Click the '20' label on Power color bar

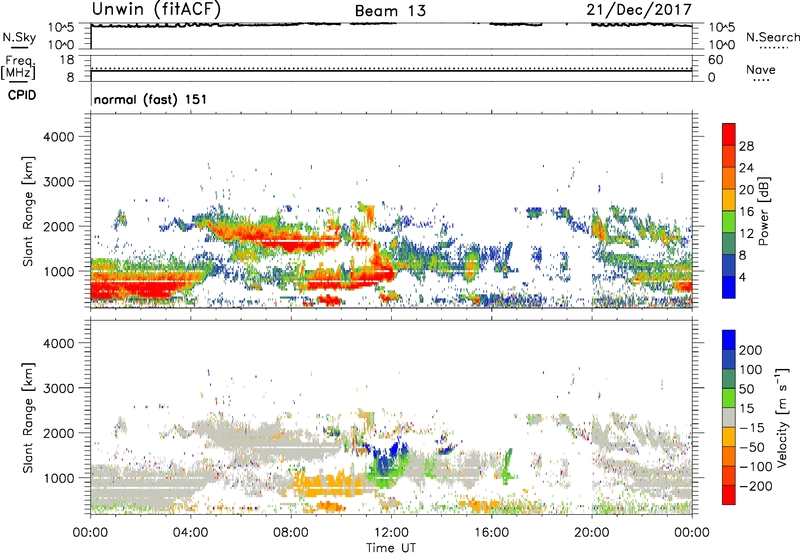(x=746, y=190)
